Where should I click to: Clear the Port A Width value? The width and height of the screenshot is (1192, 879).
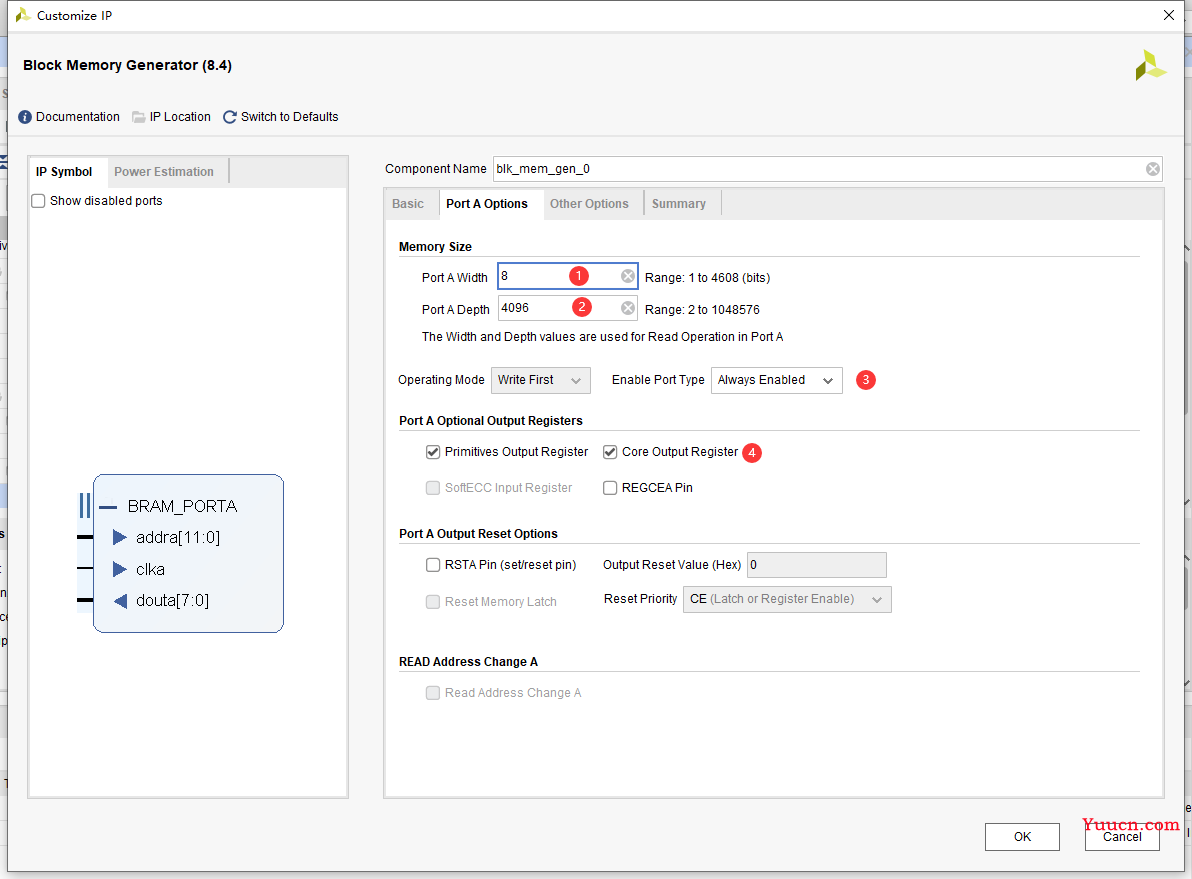tap(627, 276)
